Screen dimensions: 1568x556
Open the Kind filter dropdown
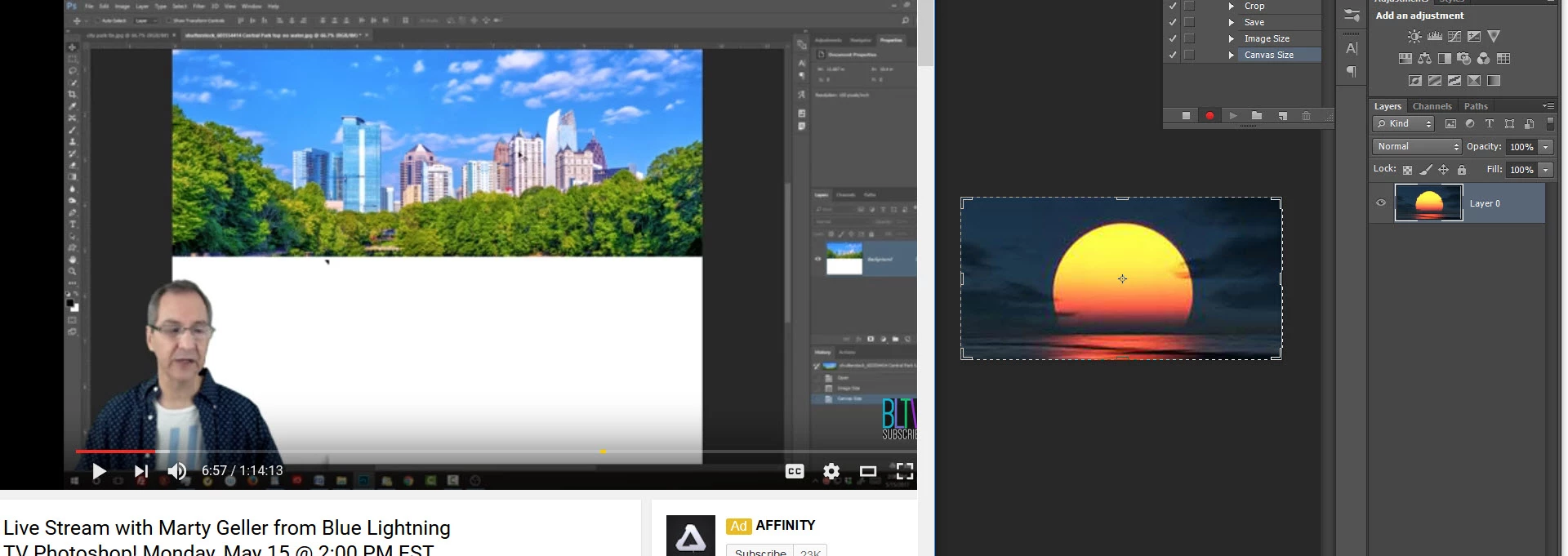pos(1404,124)
